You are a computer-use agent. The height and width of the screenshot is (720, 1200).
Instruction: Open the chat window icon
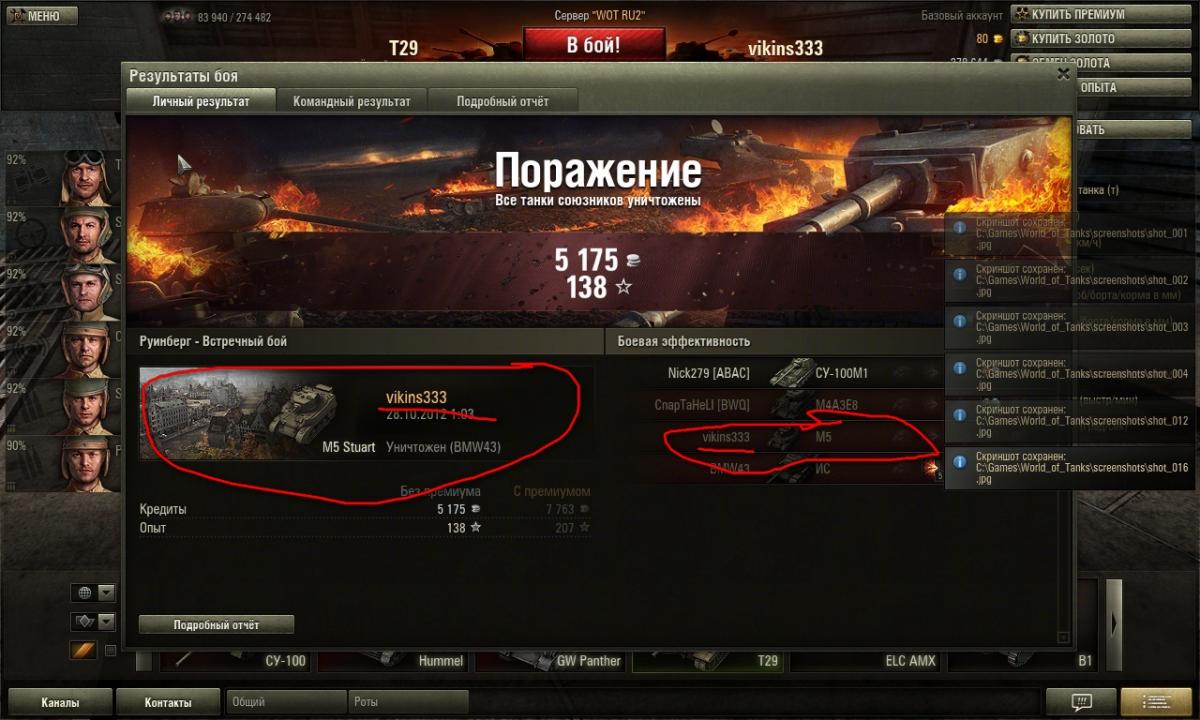(x=1080, y=702)
